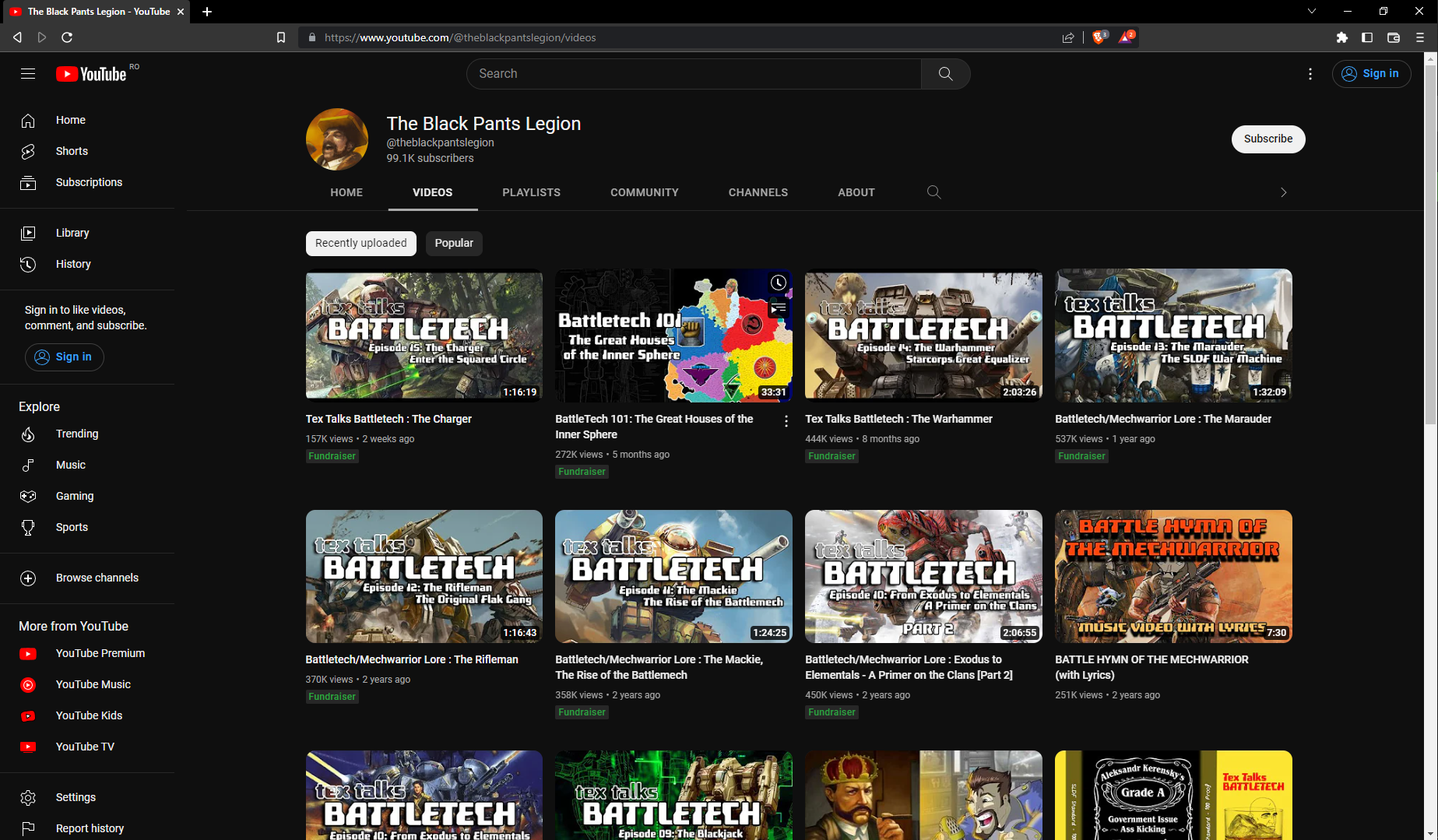Switch to the ABOUT channel tab
The width and height of the screenshot is (1438, 840).
pyautogui.click(x=856, y=192)
